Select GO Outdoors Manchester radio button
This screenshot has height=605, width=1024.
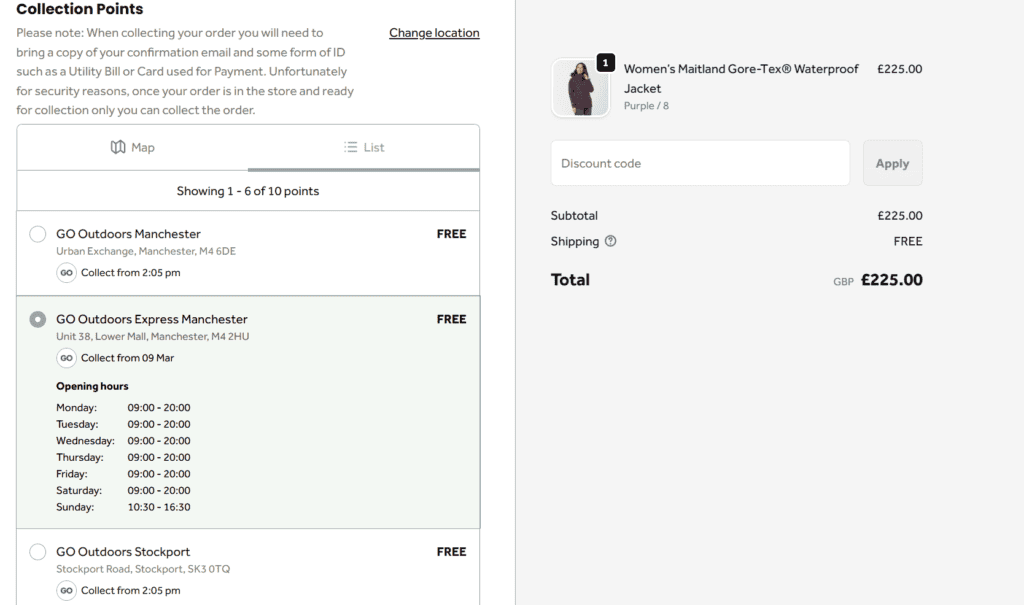tap(38, 234)
